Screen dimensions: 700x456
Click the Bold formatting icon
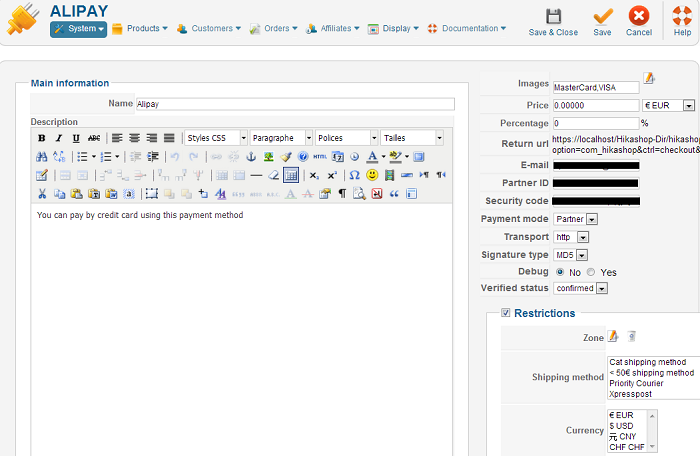point(42,138)
